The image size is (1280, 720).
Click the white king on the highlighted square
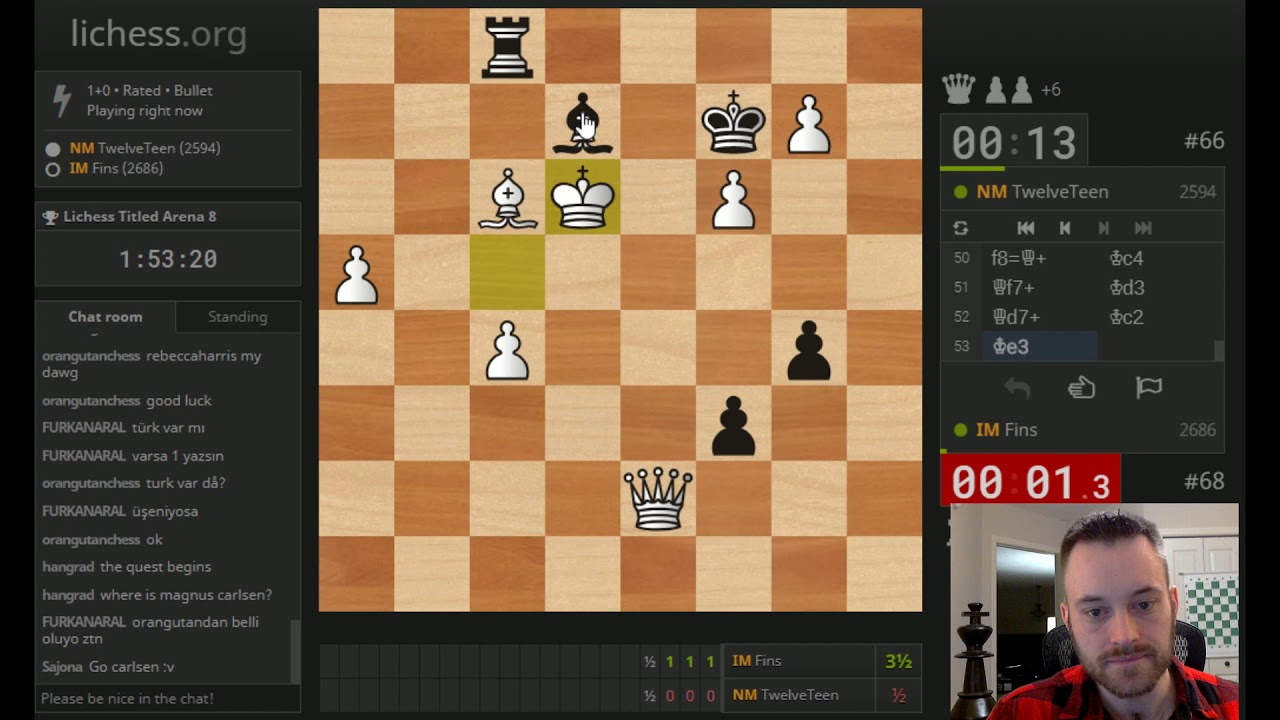(x=583, y=197)
